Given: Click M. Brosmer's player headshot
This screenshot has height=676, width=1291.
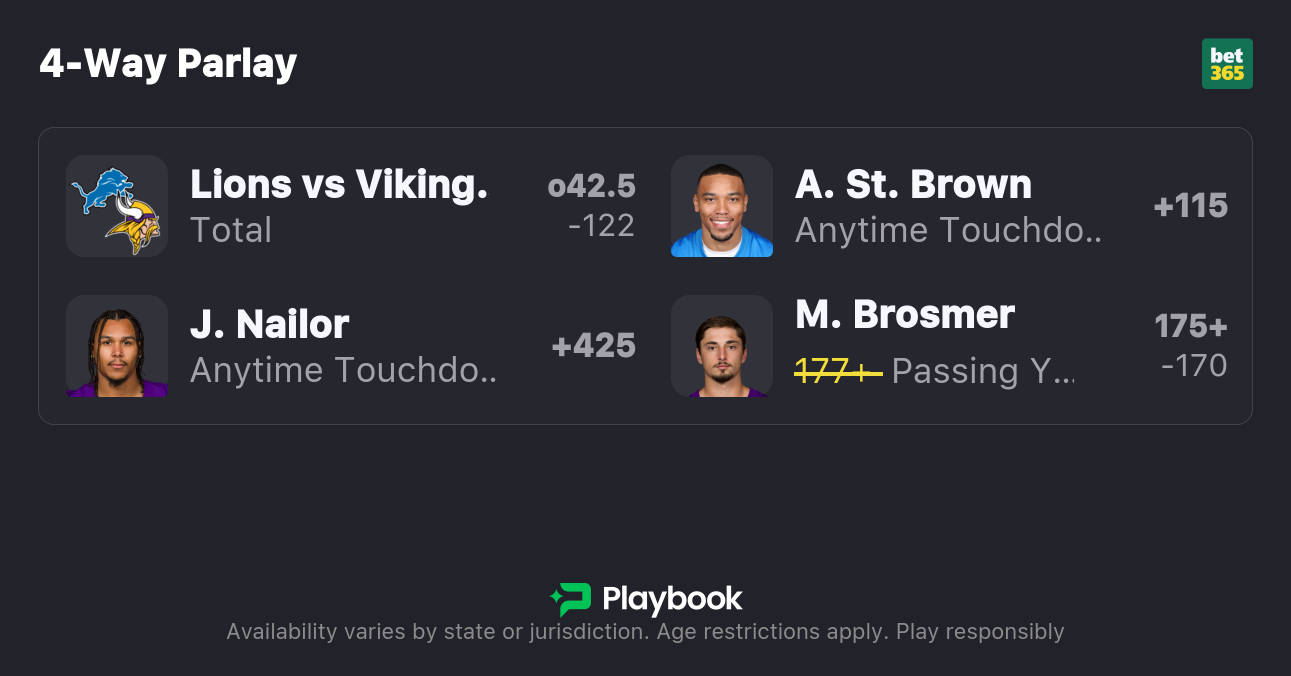Looking at the screenshot, I should 722,346.
